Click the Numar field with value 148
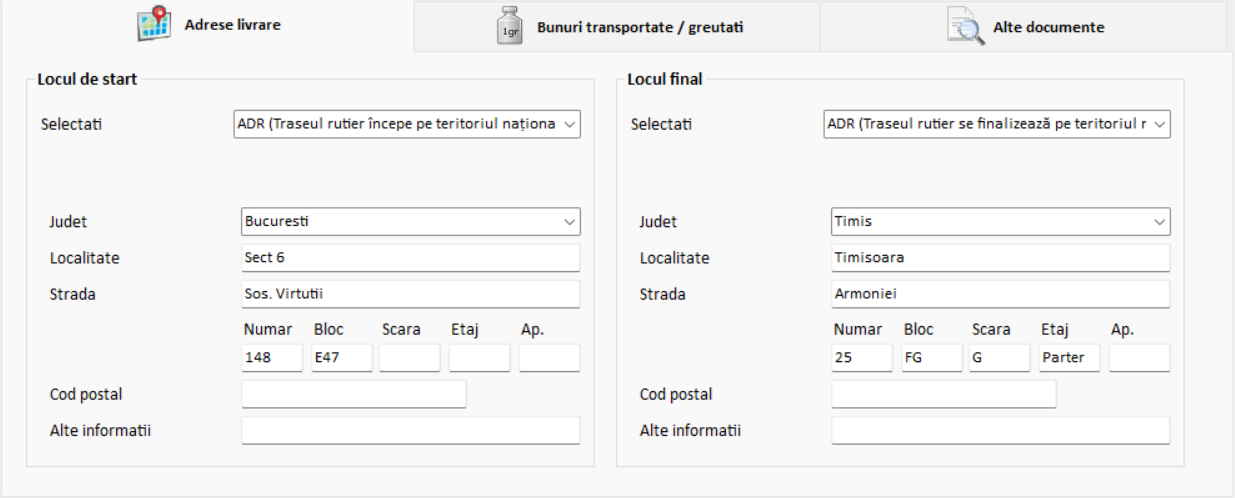 click(272, 358)
